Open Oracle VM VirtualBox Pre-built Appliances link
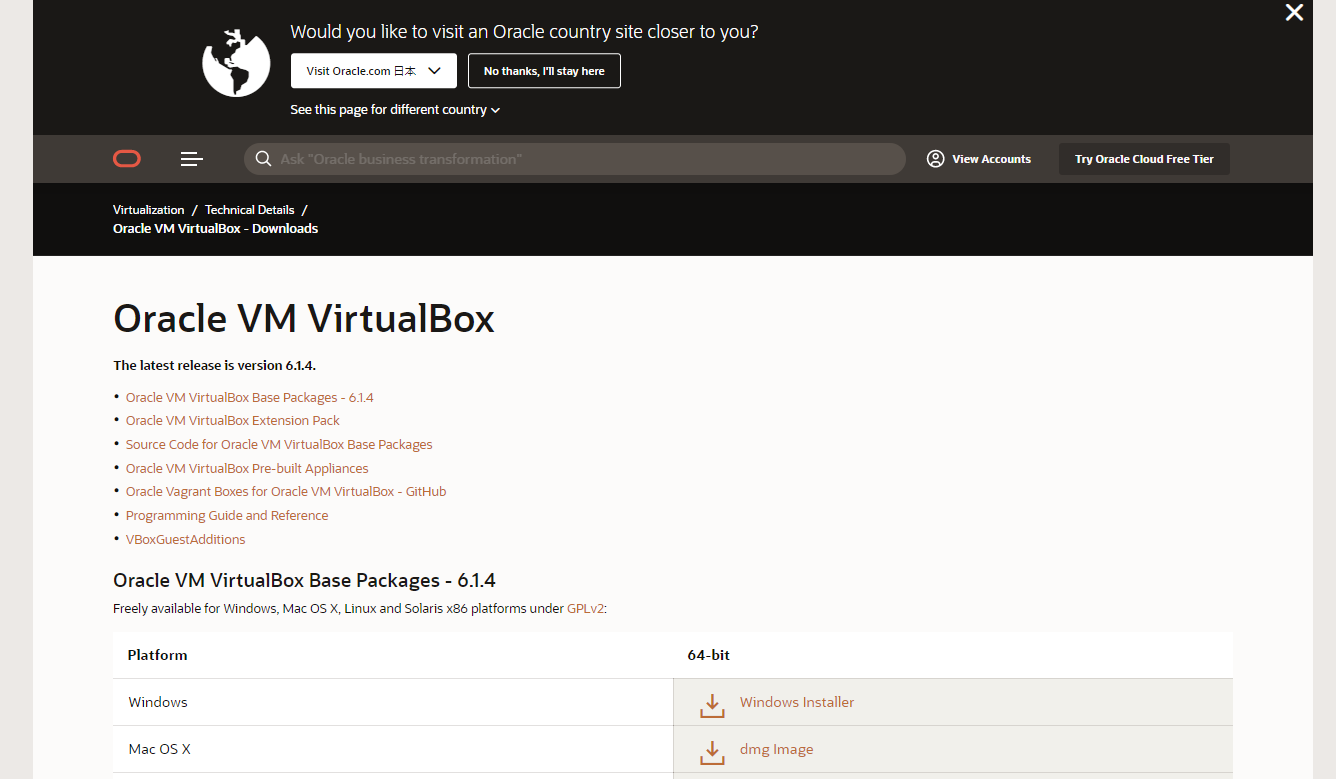This screenshot has height=779, width=1336. [x=247, y=468]
